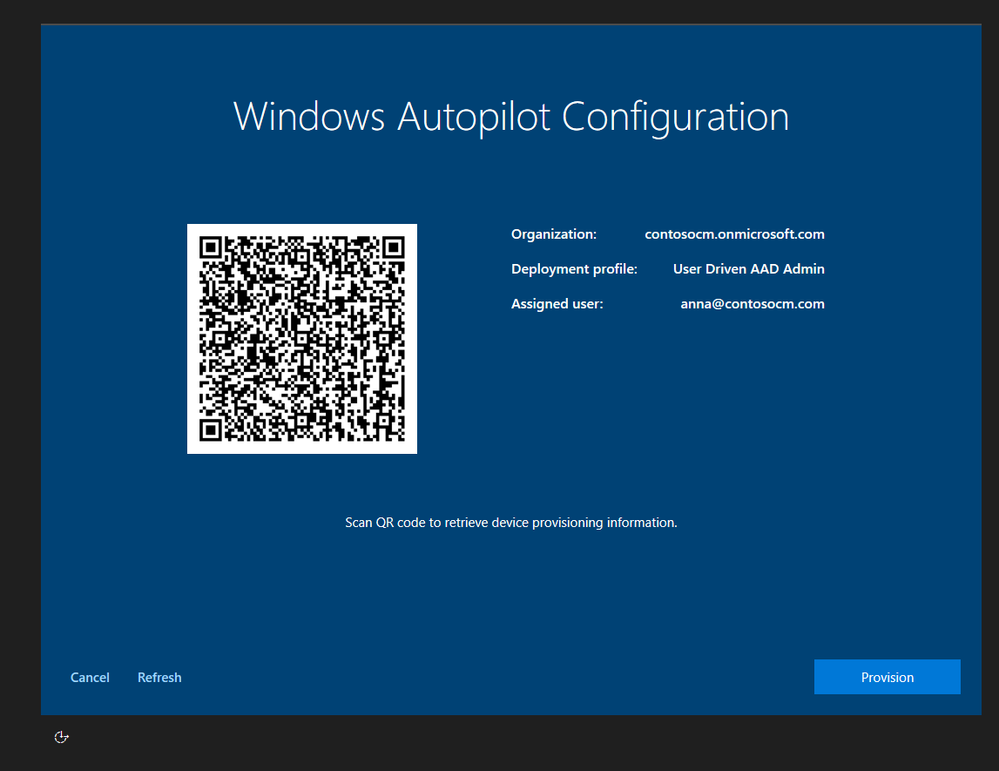Screen dimensions: 999x771
Task: Select the QR code image
Action: [302, 339]
